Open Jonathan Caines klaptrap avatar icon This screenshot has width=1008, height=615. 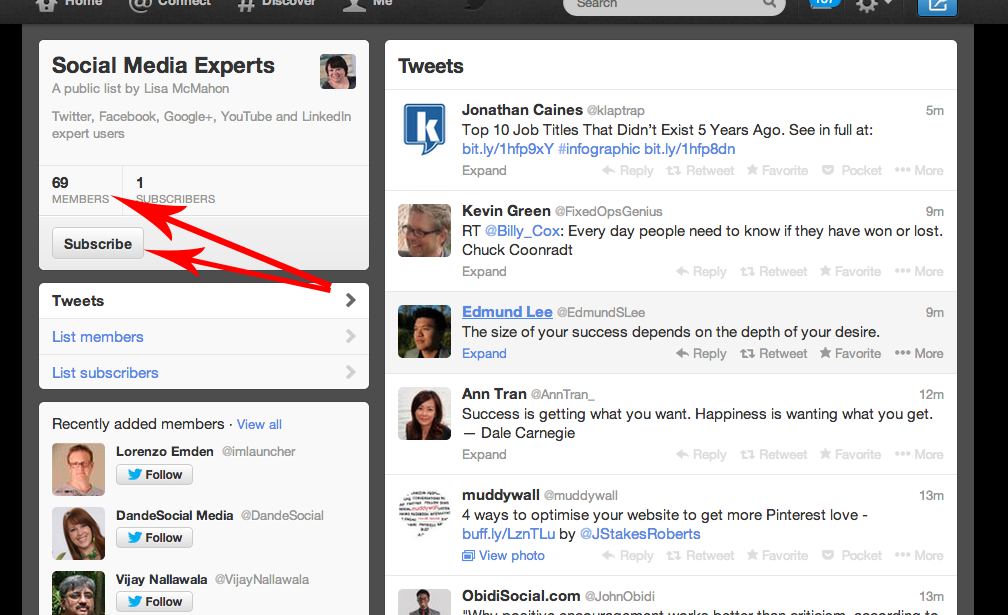(x=424, y=129)
